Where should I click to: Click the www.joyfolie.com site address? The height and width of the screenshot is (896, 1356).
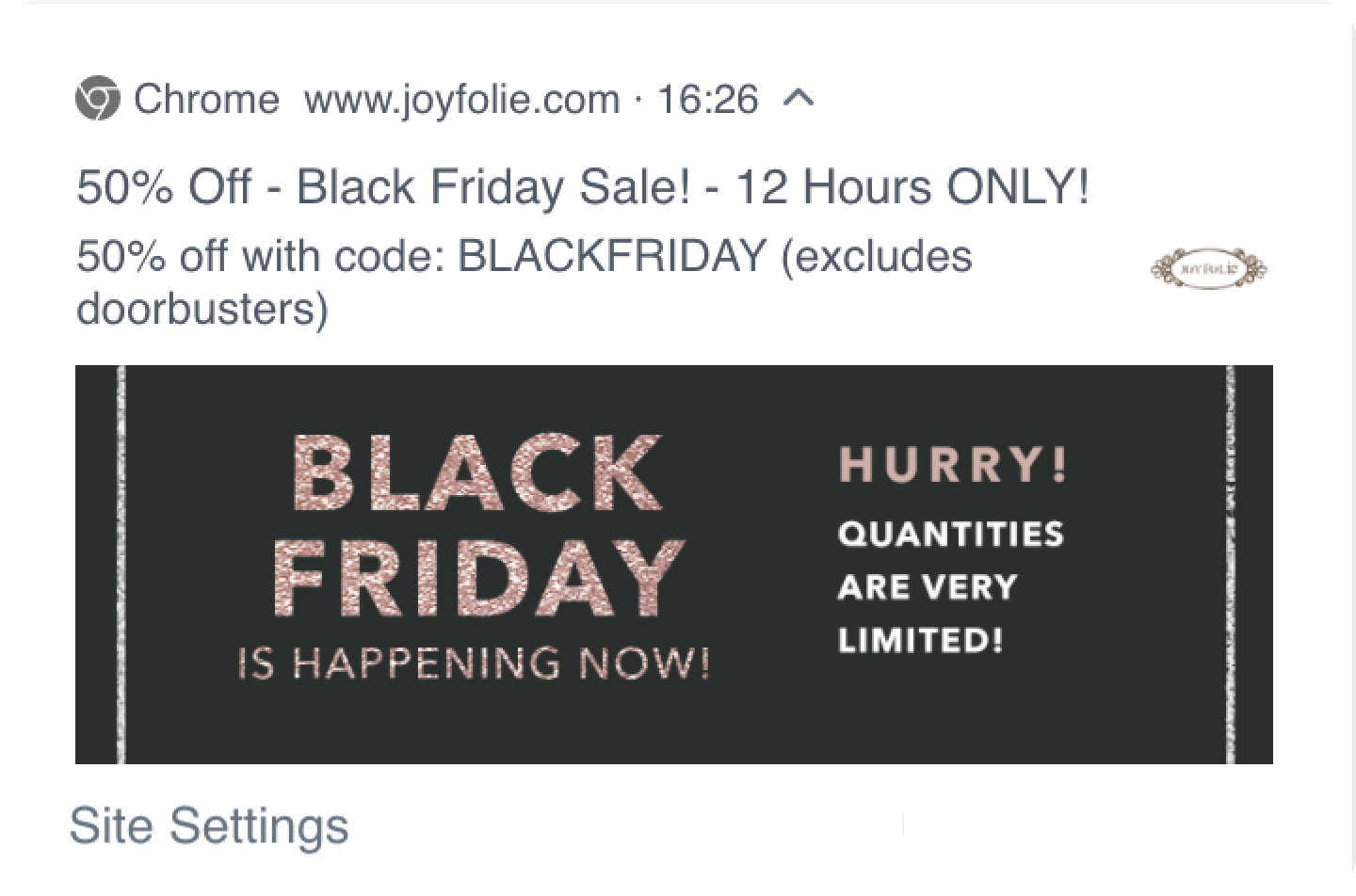tap(461, 100)
